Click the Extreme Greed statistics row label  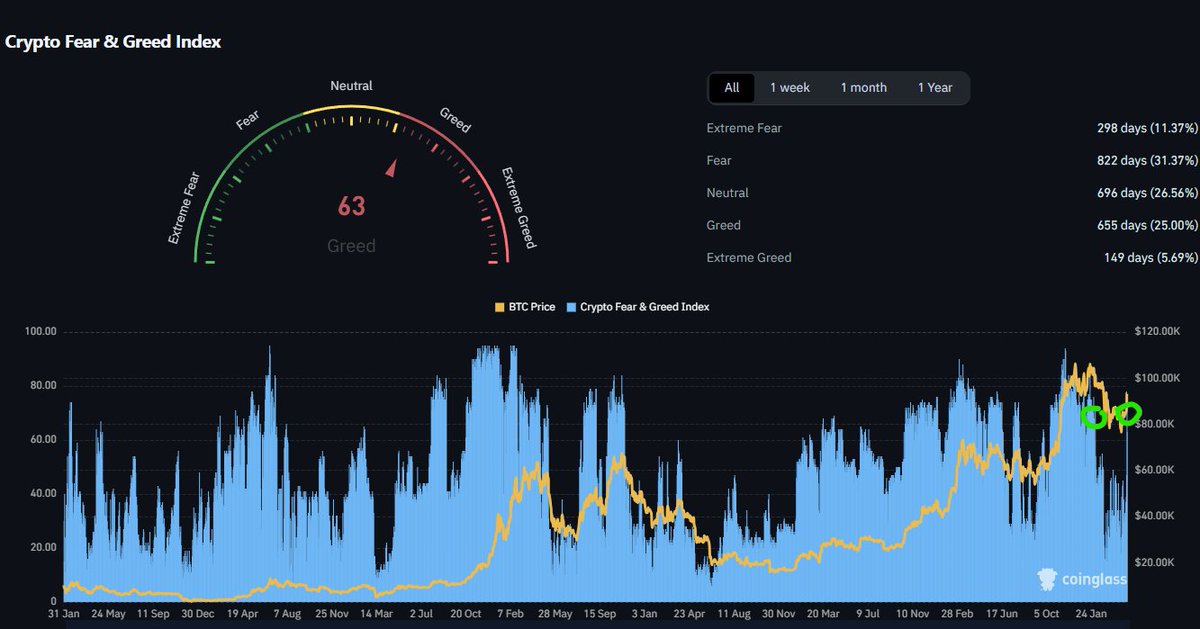(x=749, y=257)
